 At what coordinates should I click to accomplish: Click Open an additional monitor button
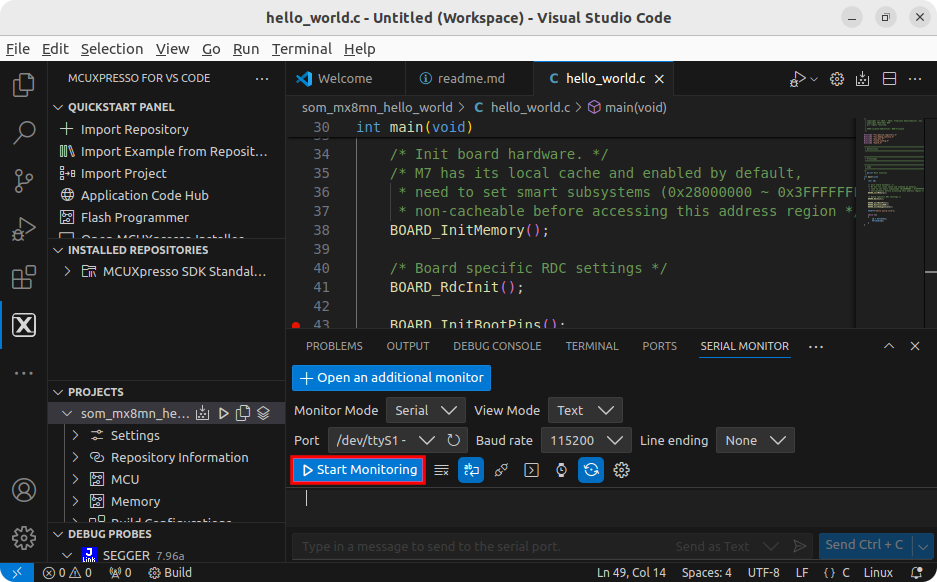(391, 378)
